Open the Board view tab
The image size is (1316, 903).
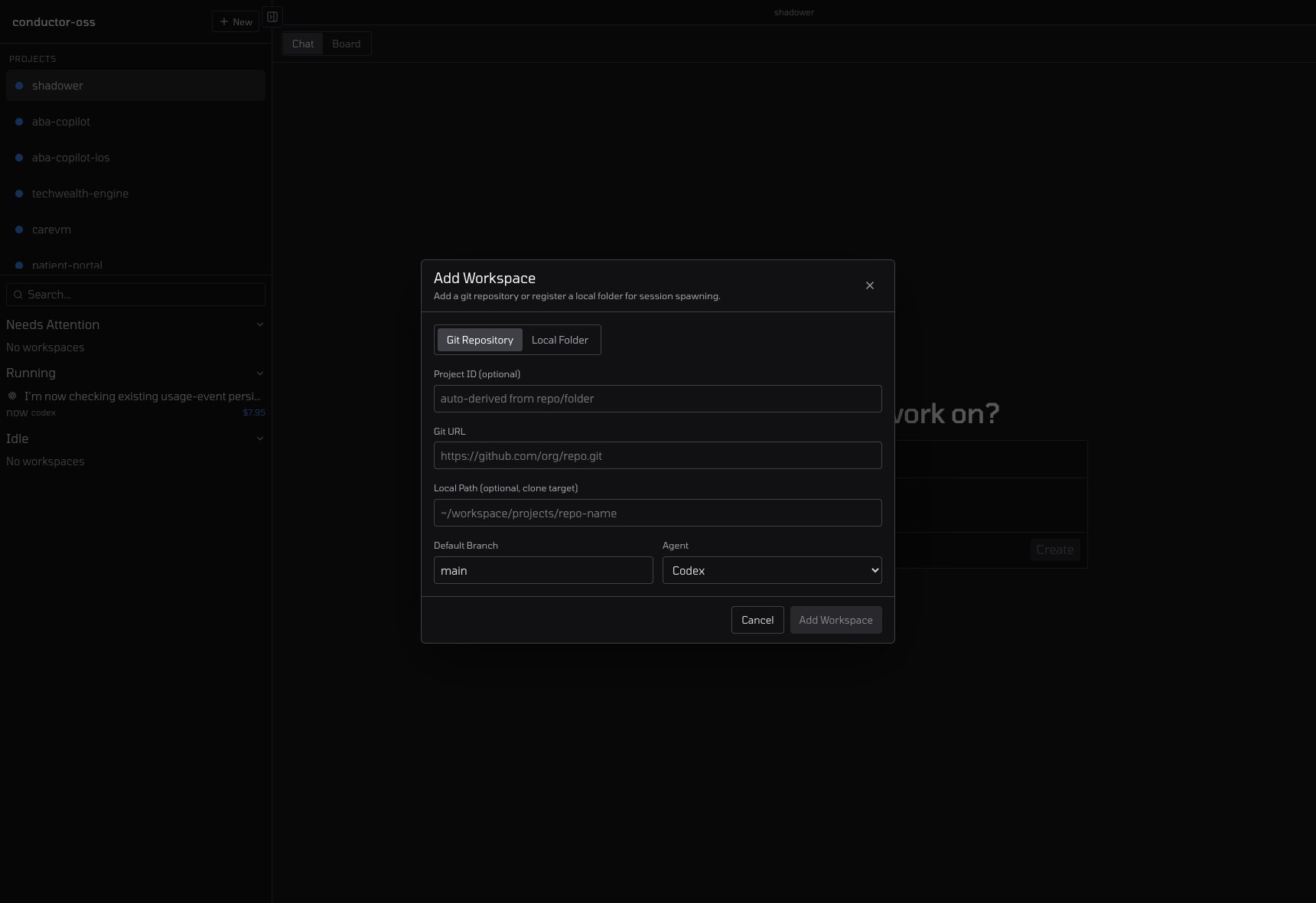click(x=346, y=44)
